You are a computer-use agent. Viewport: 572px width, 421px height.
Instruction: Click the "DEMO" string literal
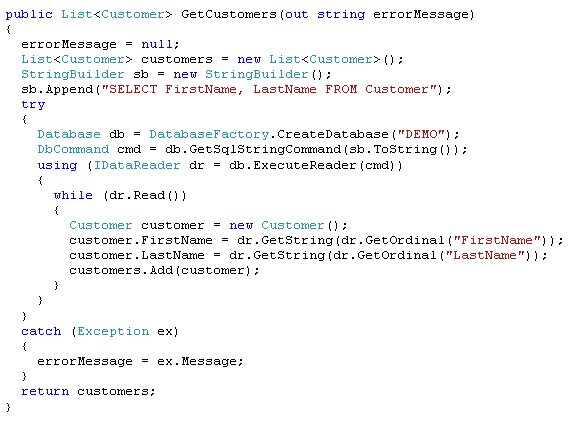coord(421,134)
